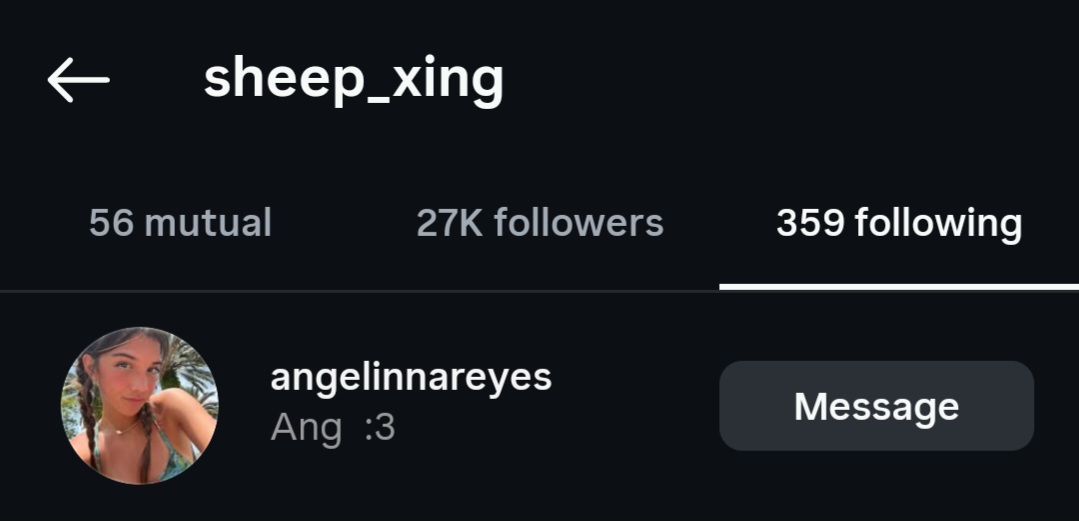Open the angelinnareyes username link
Viewport: 1079px width, 521px height.
click(x=411, y=378)
